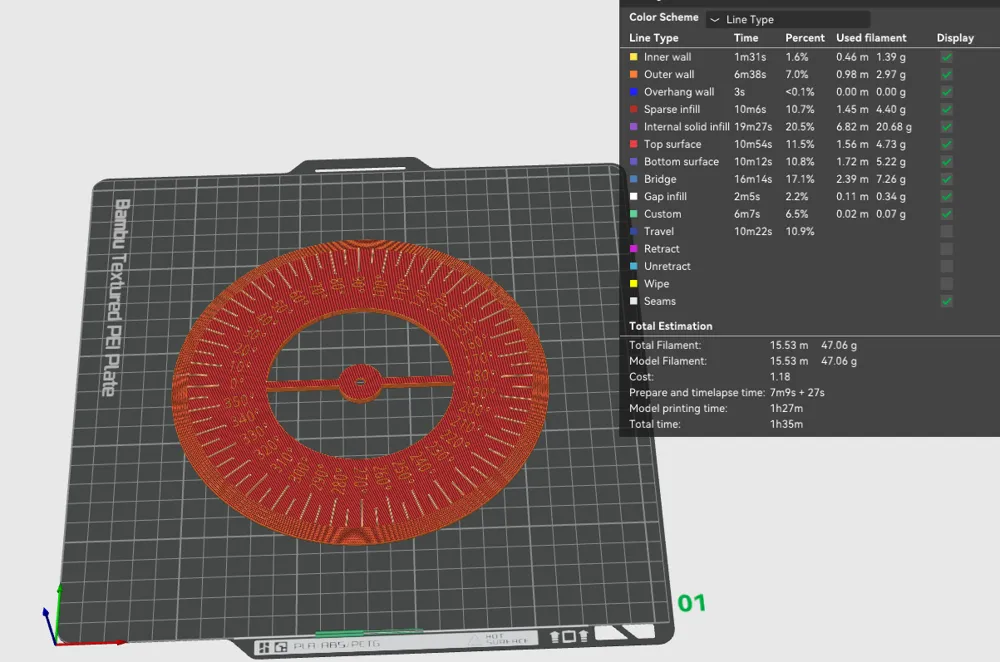This screenshot has width=1000, height=662.
Task: Click the orange Outer wall color swatch
Action: [633, 74]
